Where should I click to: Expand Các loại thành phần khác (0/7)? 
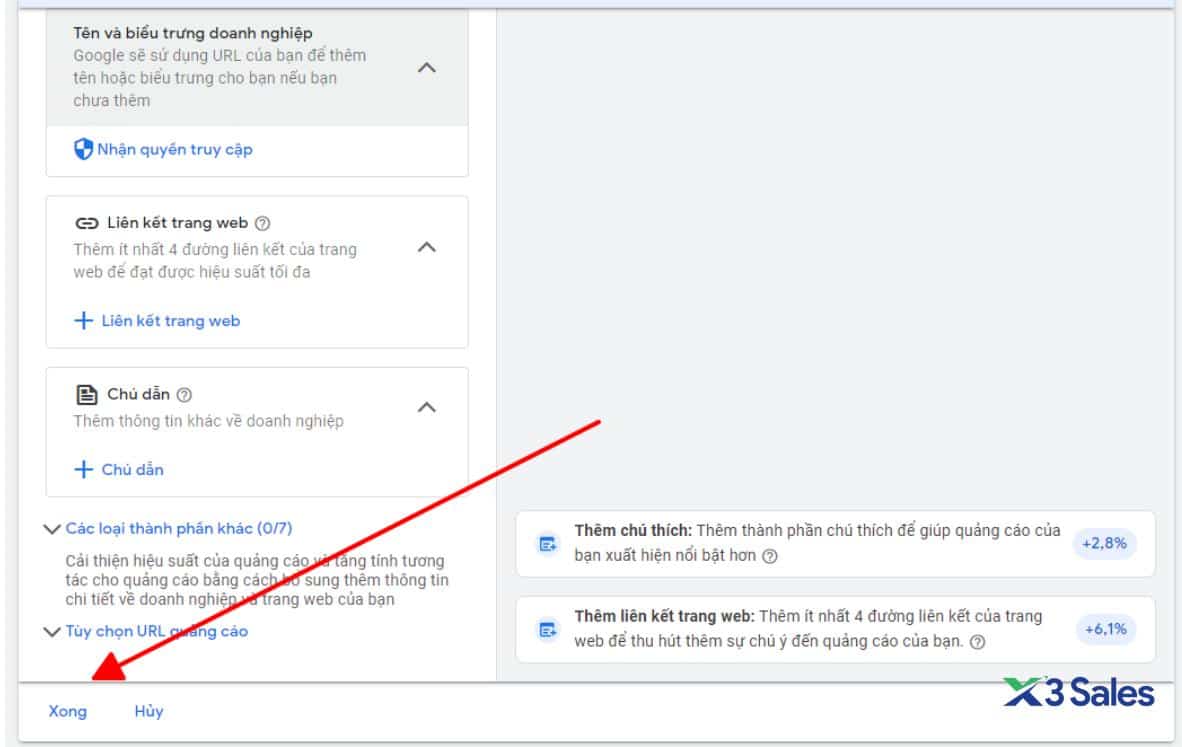[179, 528]
